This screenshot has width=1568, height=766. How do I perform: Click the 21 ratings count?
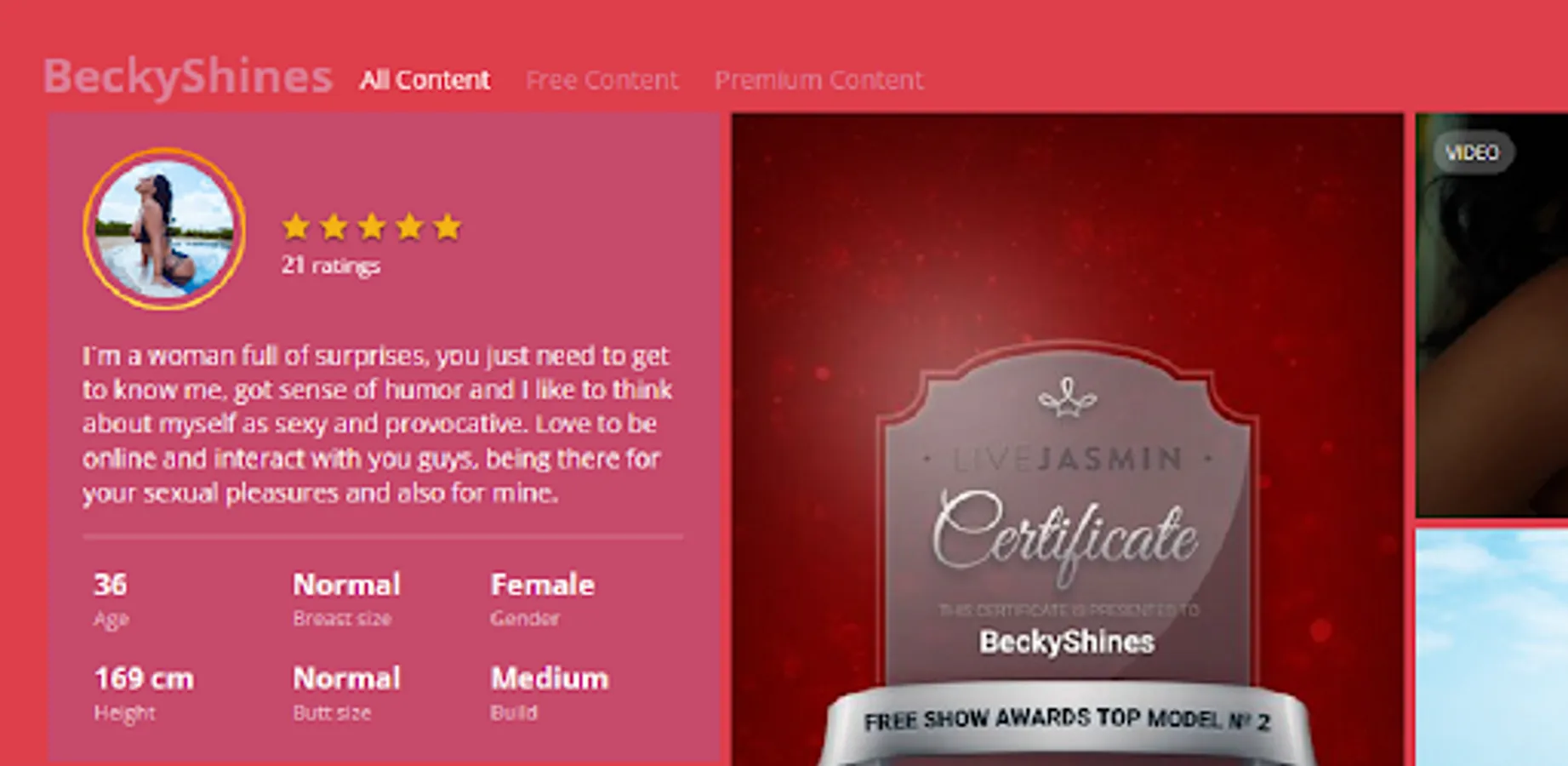coord(331,266)
